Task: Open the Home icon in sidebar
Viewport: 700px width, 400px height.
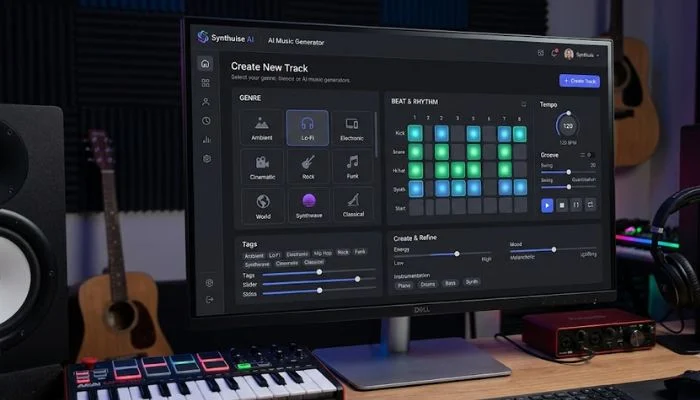Action: coord(205,64)
